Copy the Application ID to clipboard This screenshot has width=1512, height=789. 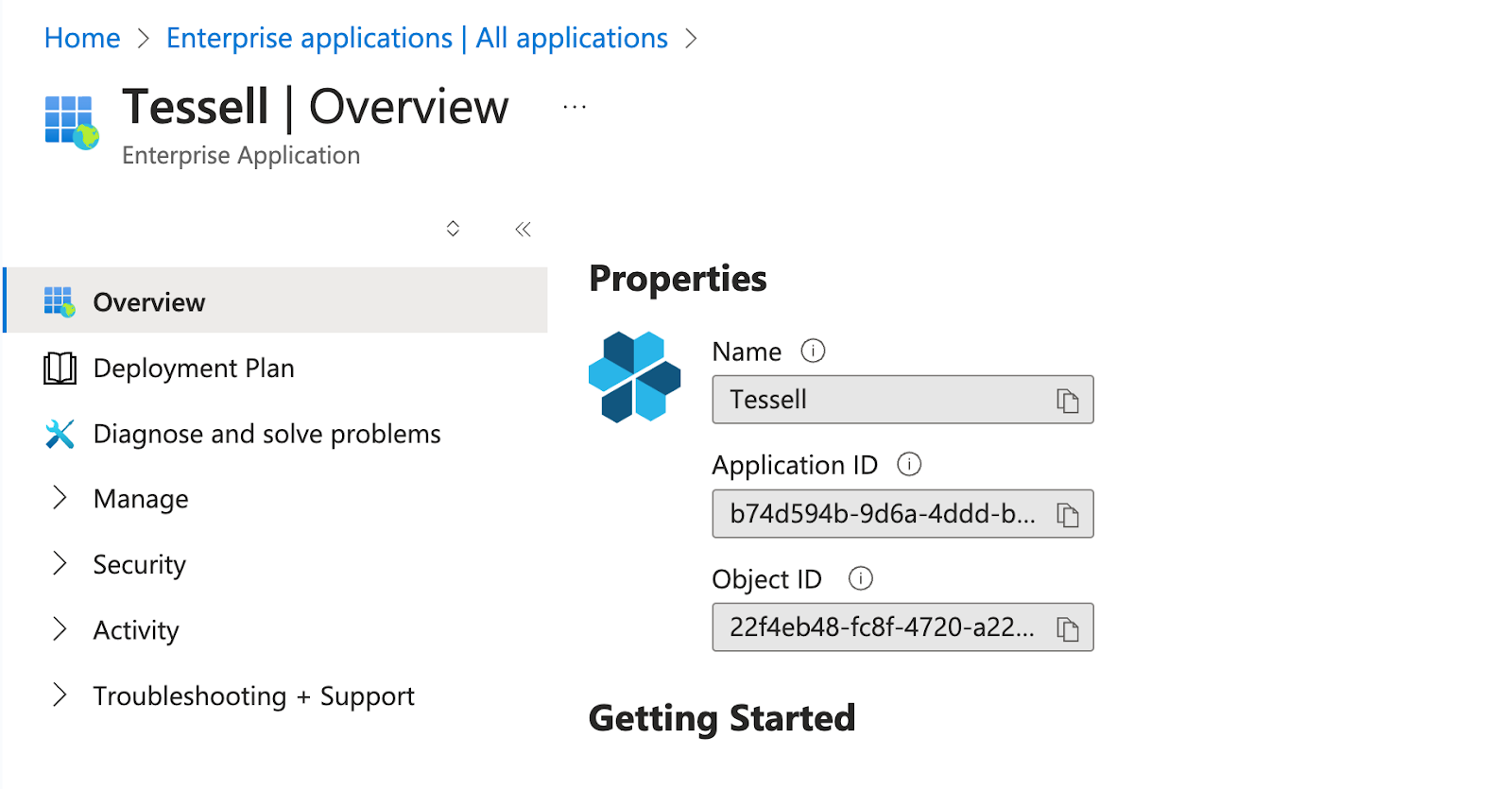(1067, 515)
